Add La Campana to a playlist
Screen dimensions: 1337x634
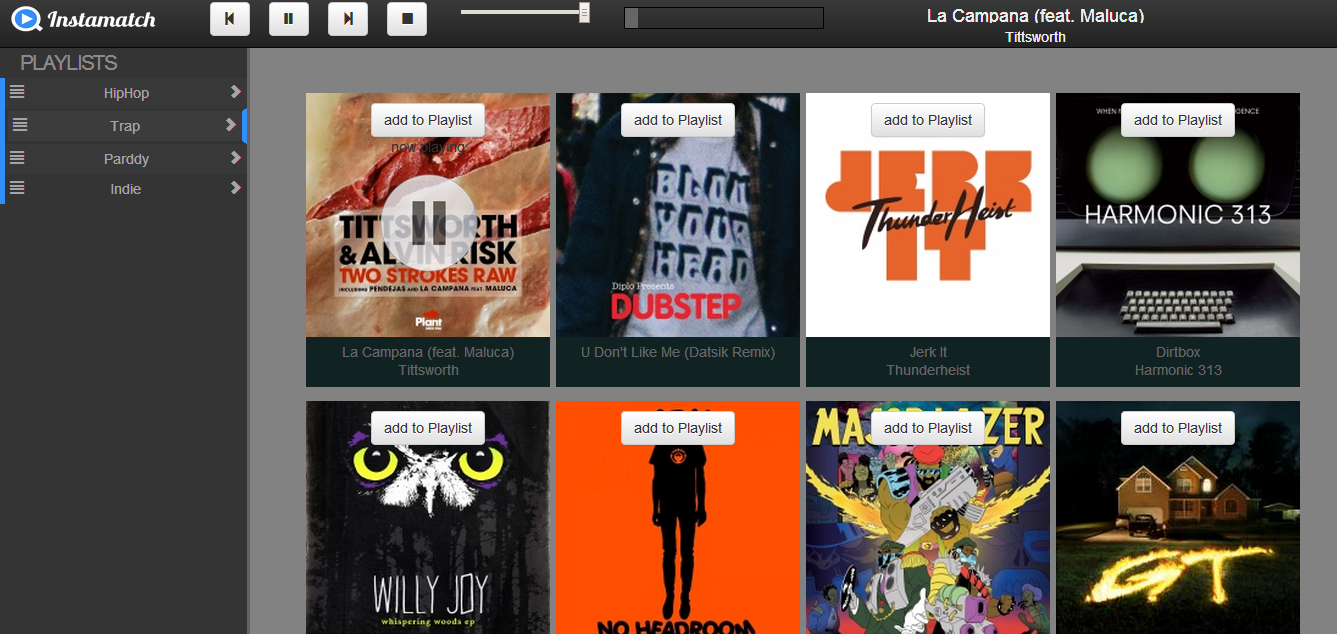[x=428, y=120]
